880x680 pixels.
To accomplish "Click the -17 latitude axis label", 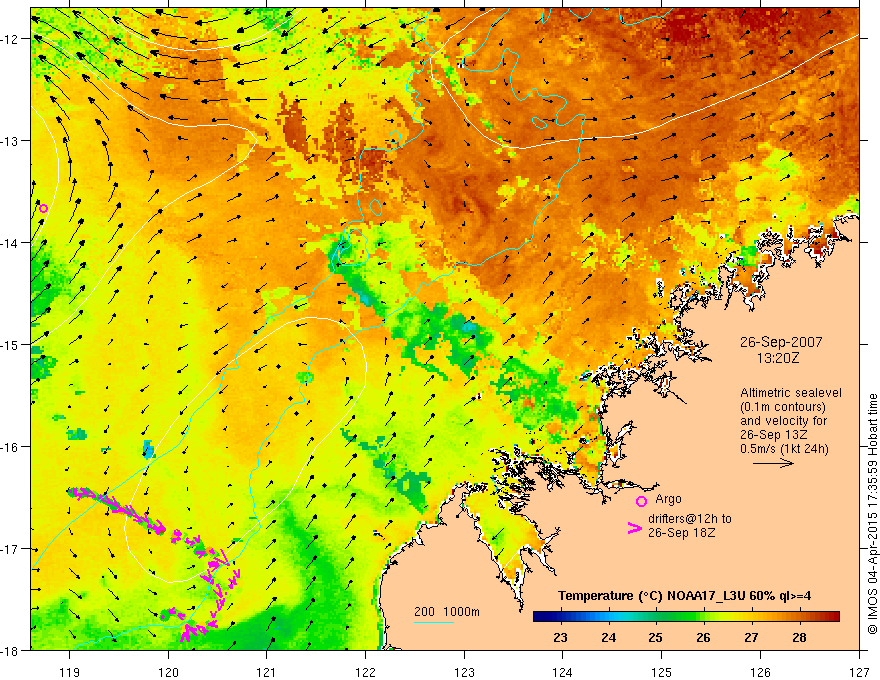I will tap(11, 549).
